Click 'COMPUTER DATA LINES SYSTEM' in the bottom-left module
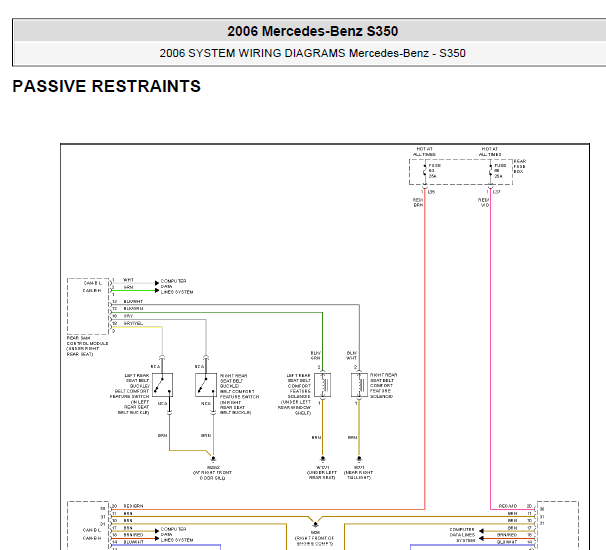 [x=177, y=535]
